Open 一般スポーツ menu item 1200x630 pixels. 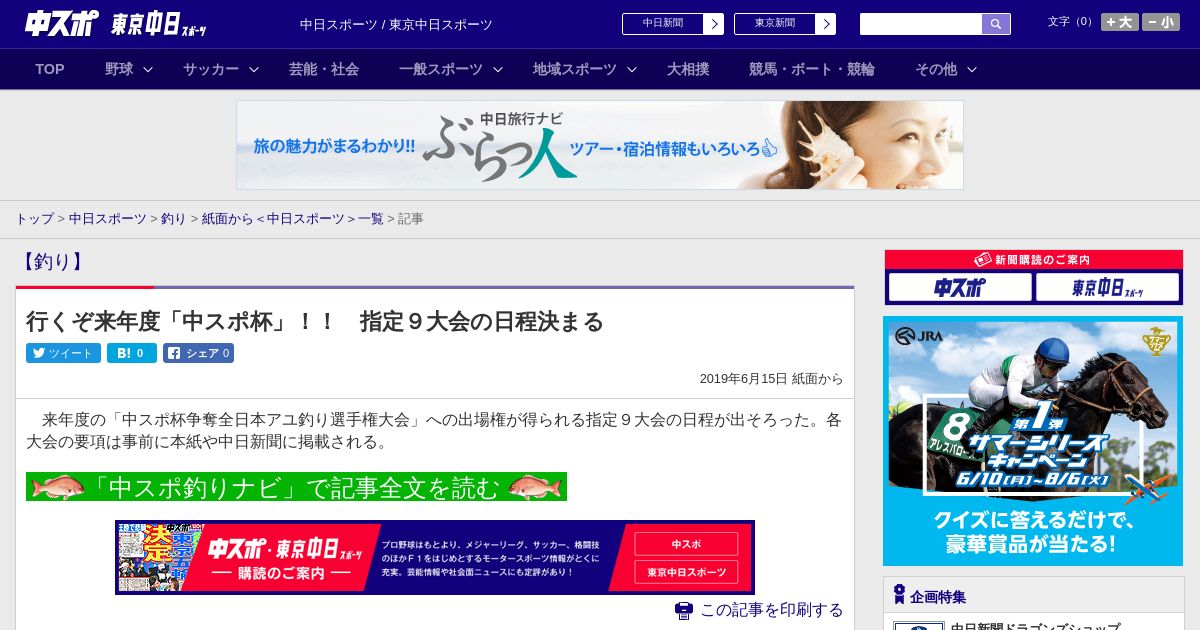[441, 69]
